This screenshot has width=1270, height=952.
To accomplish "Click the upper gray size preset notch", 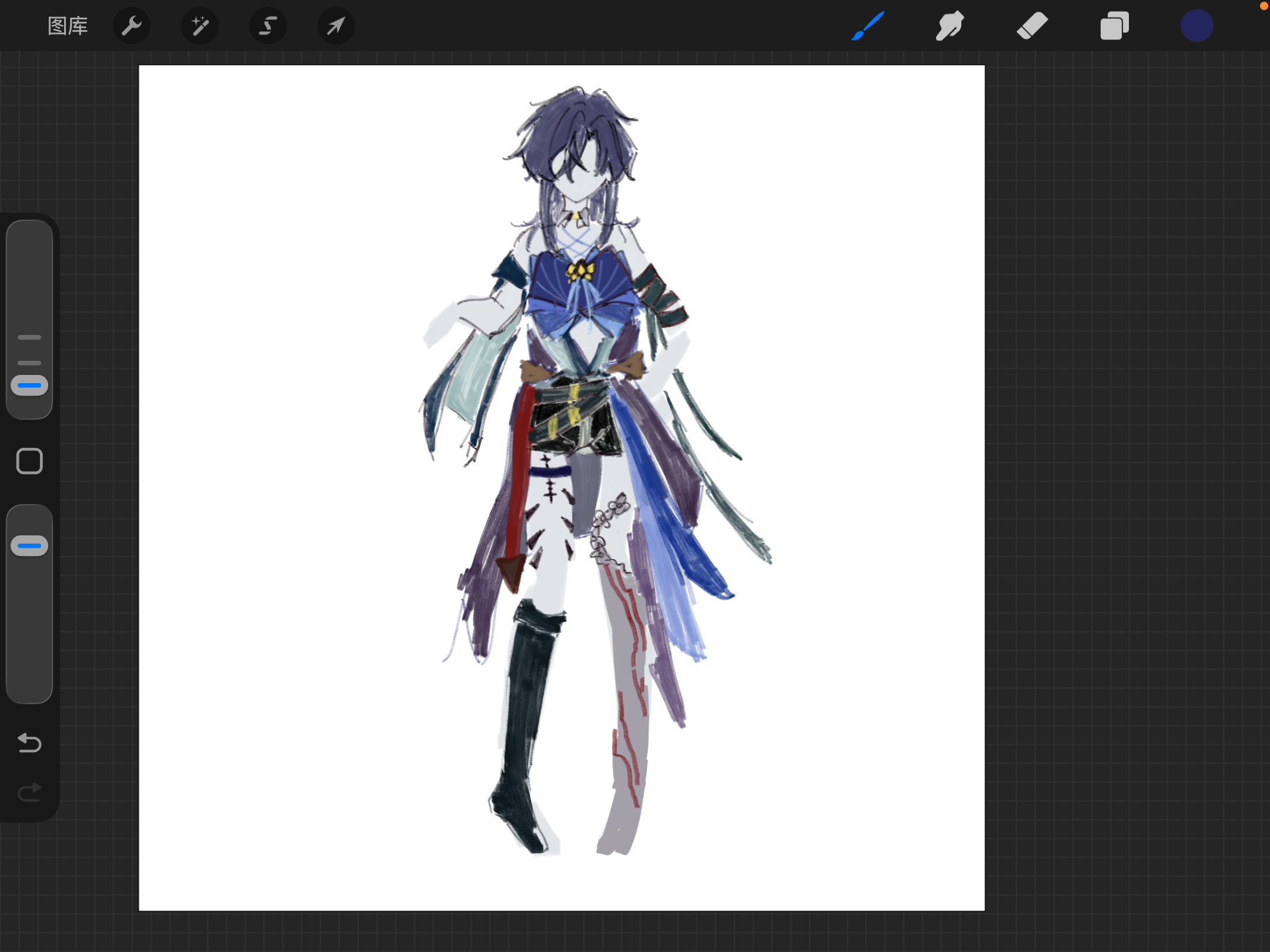I will click(29, 337).
